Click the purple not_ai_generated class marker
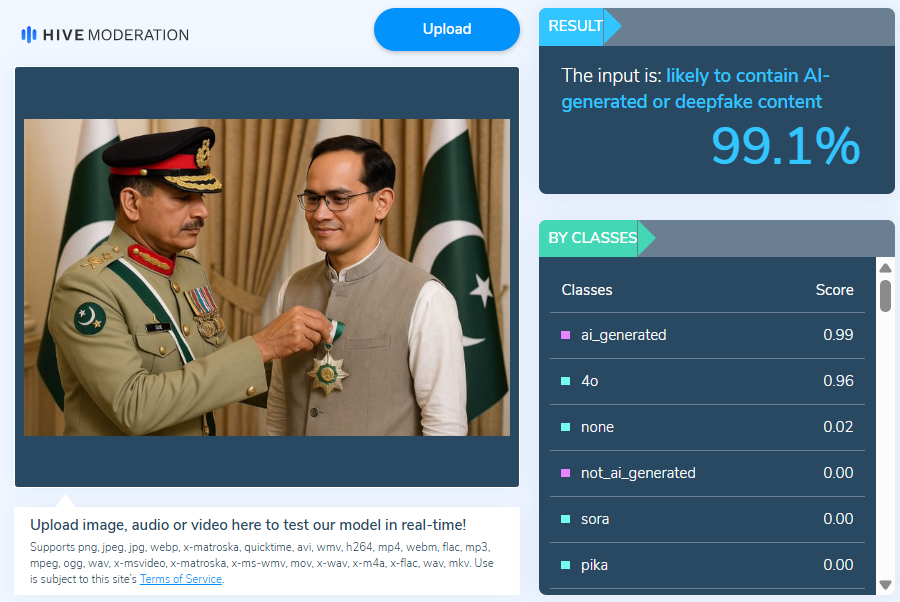The width and height of the screenshot is (900, 602). tap(565, 473)
